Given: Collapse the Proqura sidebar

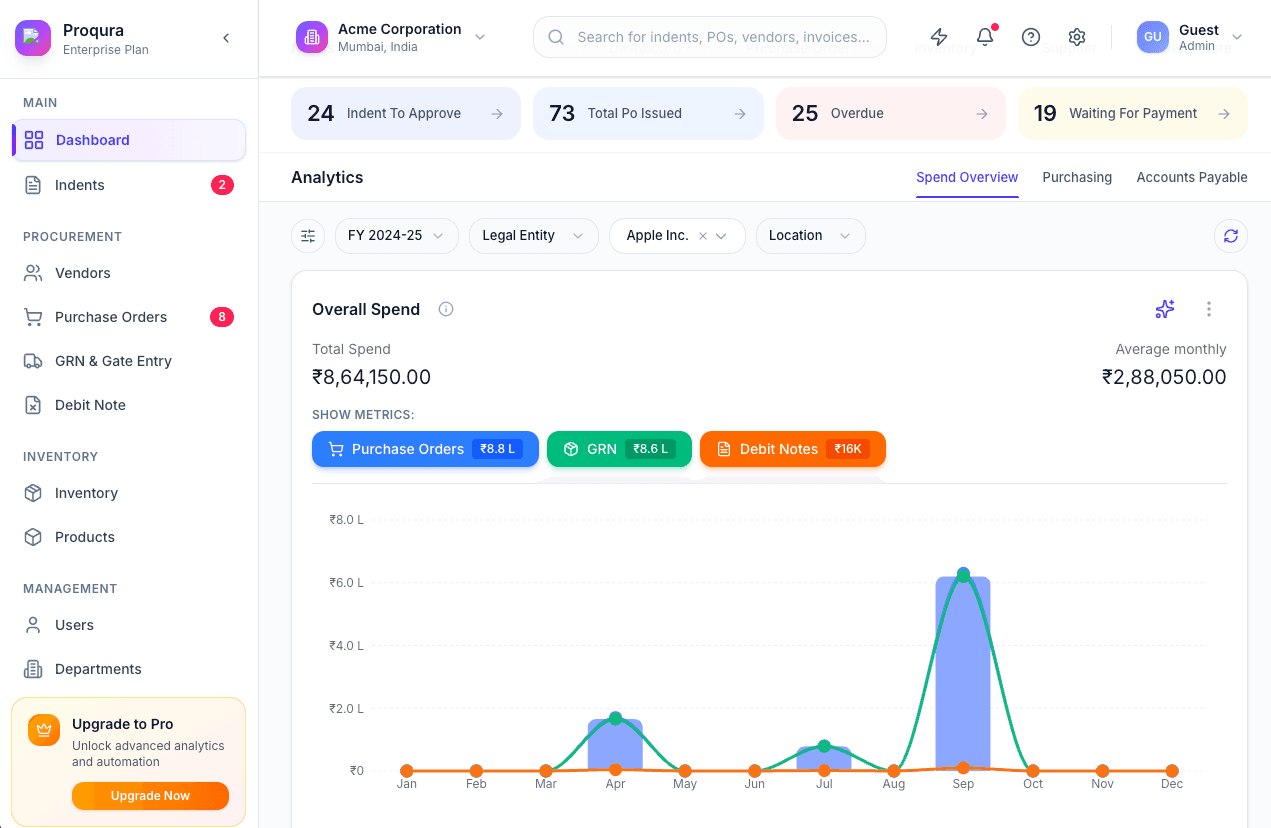Looking at the screenshot, I should click(x=226, y=38).
